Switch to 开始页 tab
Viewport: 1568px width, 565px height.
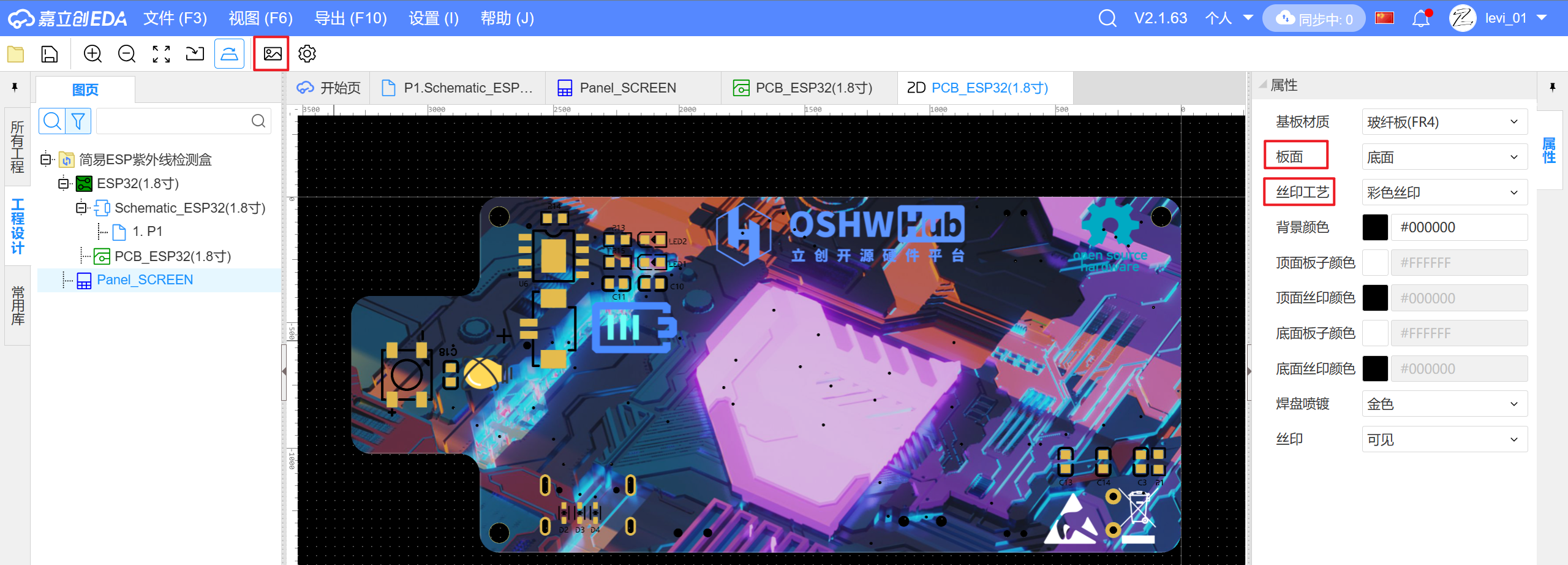pos(330,88)
